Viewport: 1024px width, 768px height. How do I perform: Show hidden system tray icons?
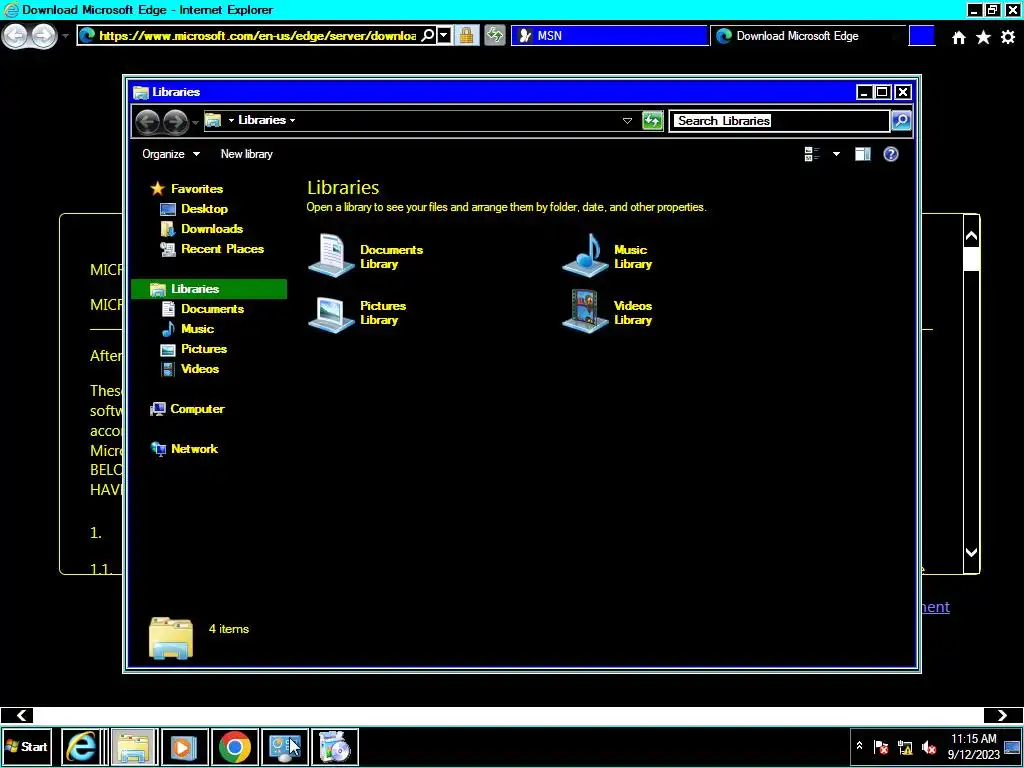(x=859, y=746)
